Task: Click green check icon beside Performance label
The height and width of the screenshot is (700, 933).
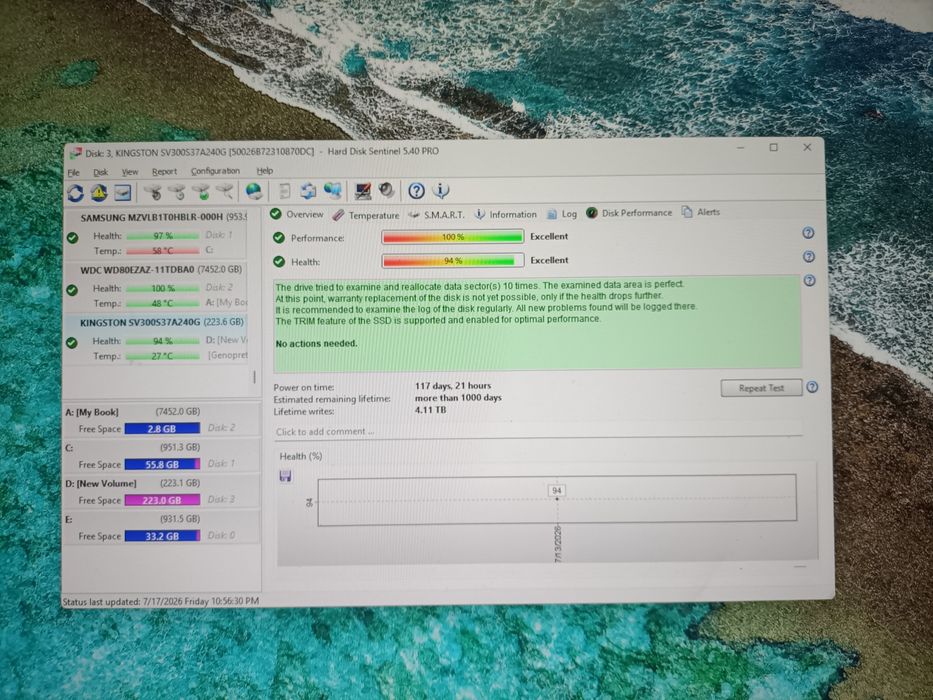Action: pyautogui.click(x=278, y=238)
